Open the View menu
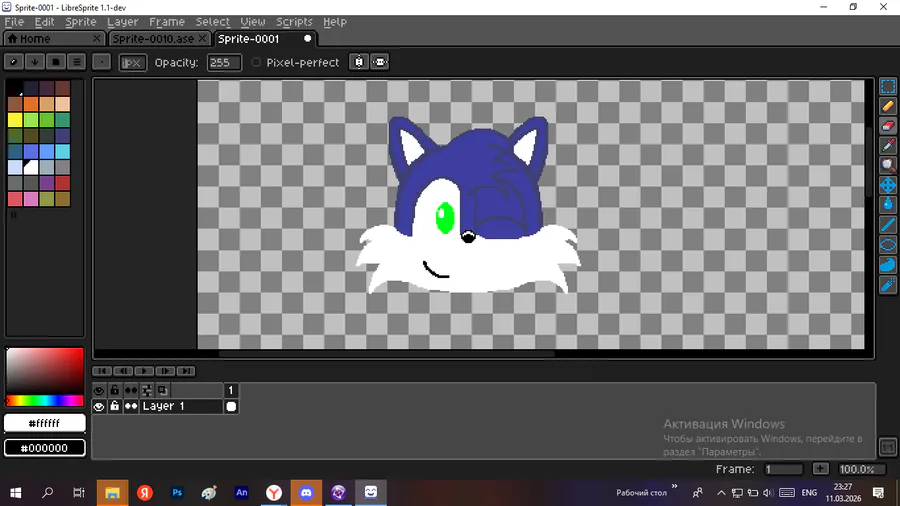900x506 pixels. tap(253, 22)
